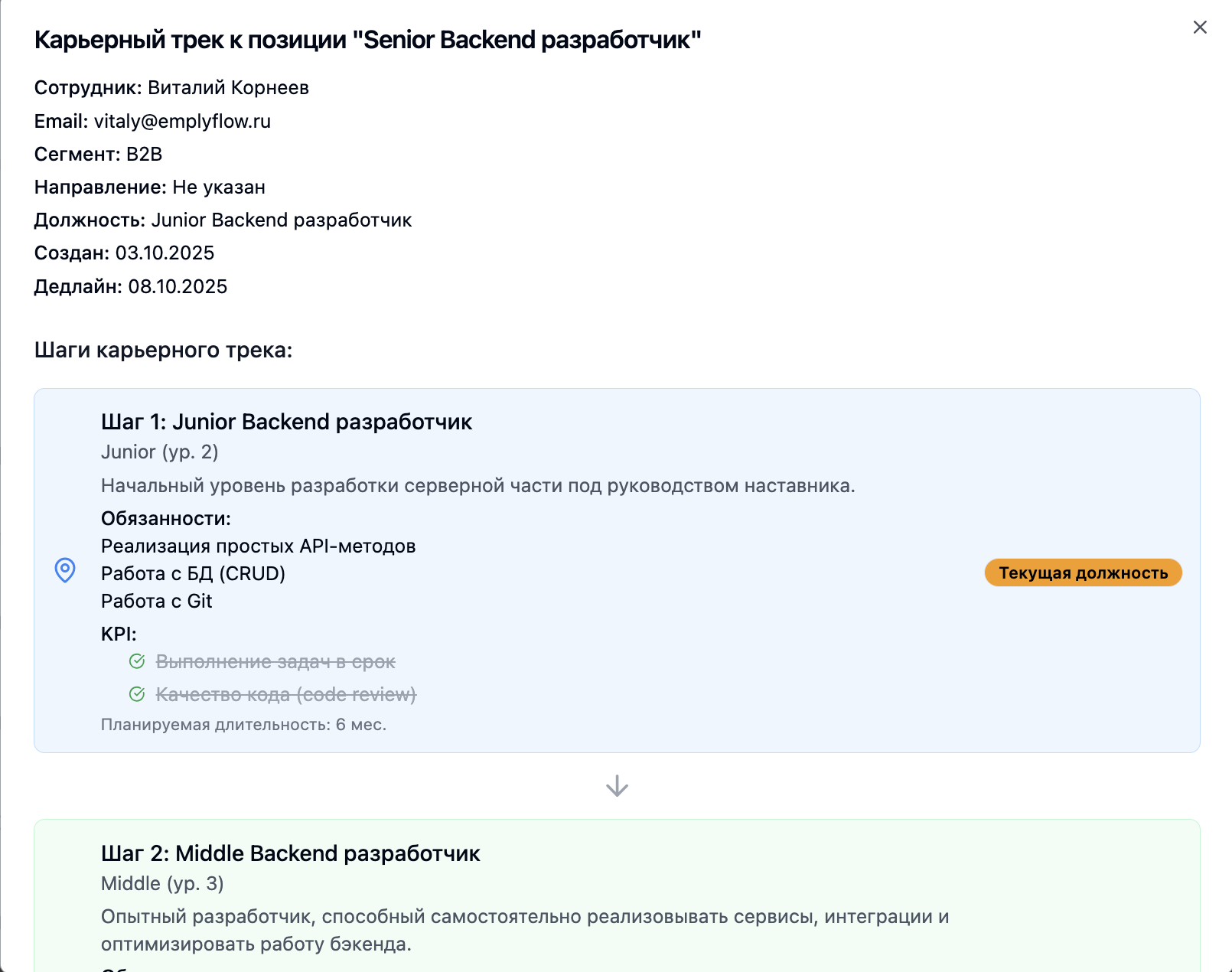Viewport: 1232px width, 972px height.
Task: Click the creation date 03.10.2025
Action: (x=165, y=253)
